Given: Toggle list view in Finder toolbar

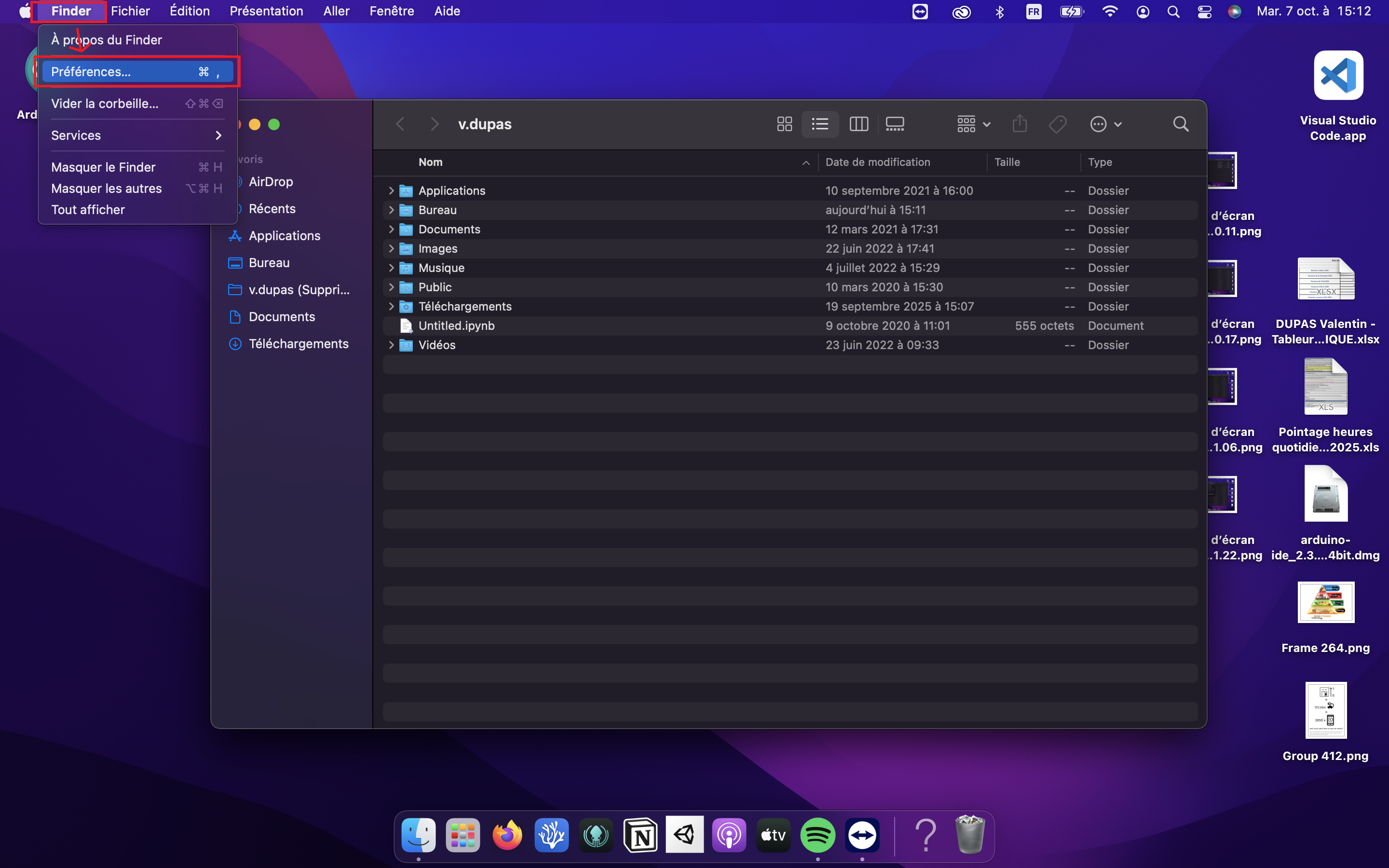Looking at the screenshot, I should (x=819, y=124).
